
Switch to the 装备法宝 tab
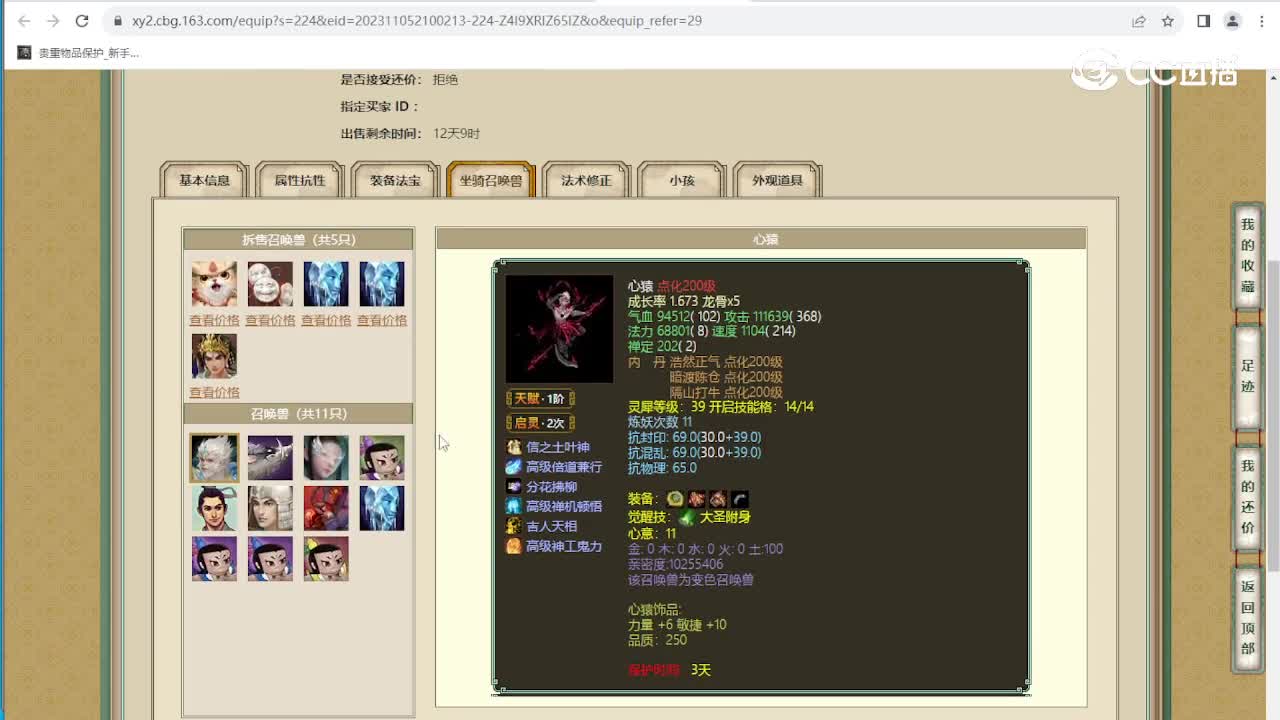[395, 181]
